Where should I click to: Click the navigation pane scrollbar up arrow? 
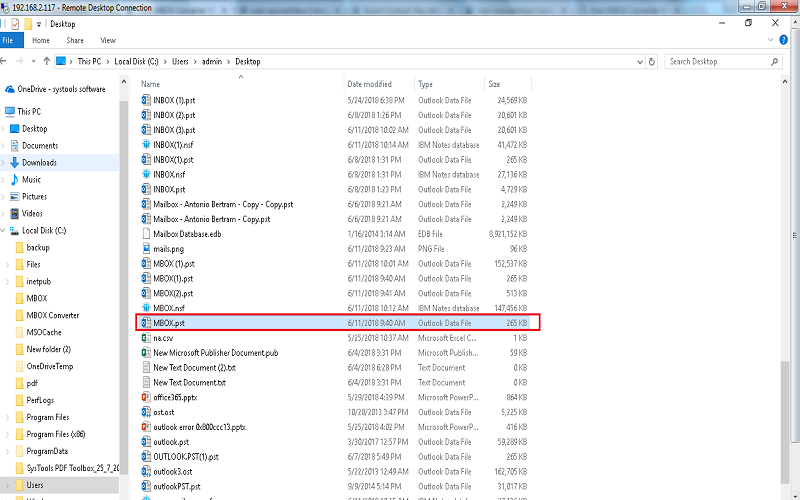(124, 82)
